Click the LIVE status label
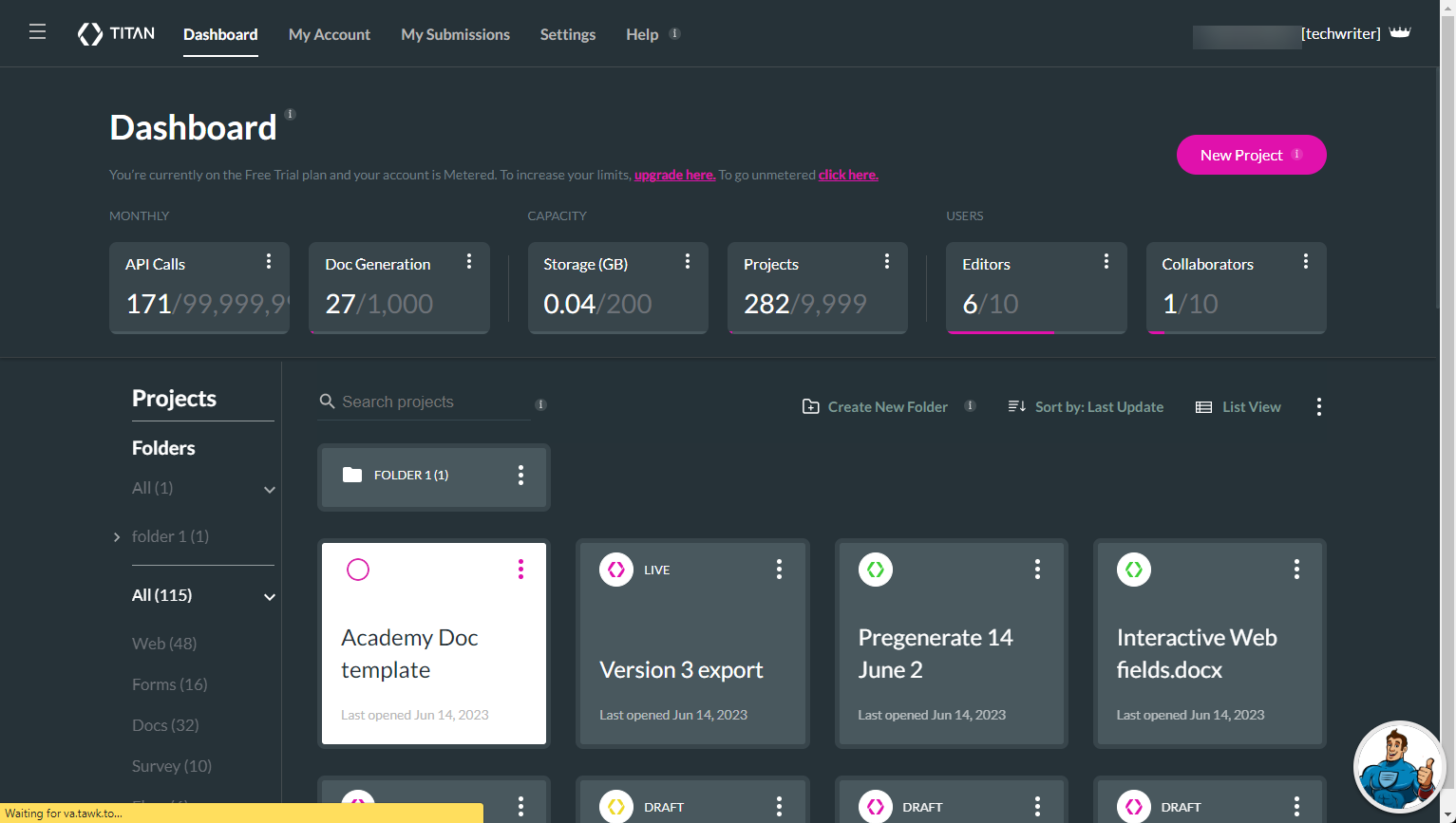Viewport: 1456px width, 823px height. tap(657, 570)
